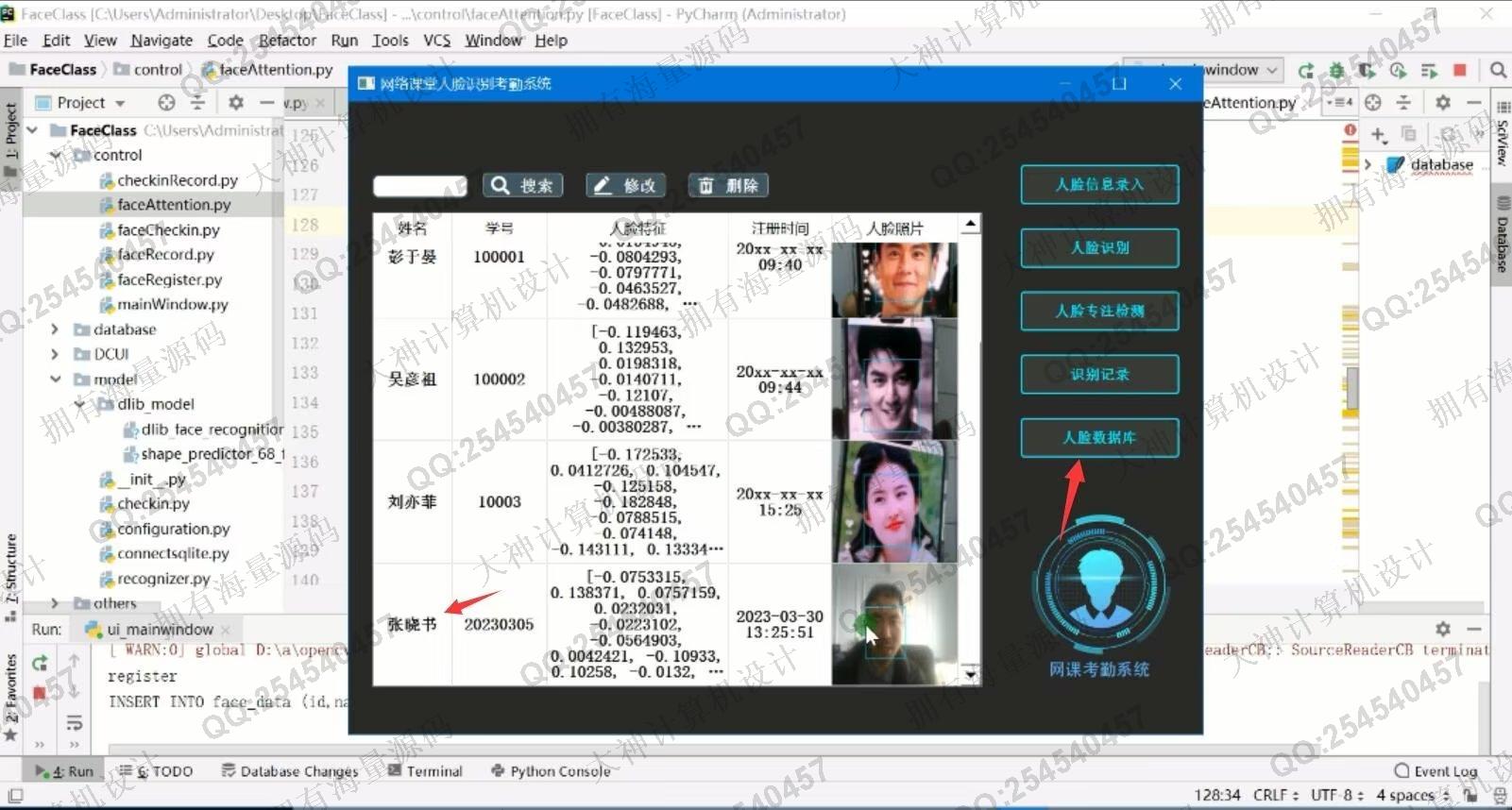
Task: Open the Refactor menu
Action: click(287, 40)
